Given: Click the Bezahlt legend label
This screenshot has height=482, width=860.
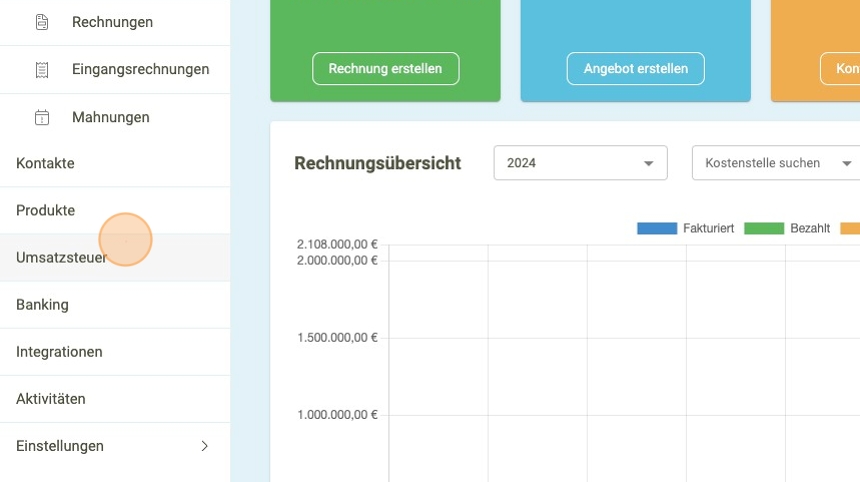Looking at the screenshot, I should (x=810, y=229).
